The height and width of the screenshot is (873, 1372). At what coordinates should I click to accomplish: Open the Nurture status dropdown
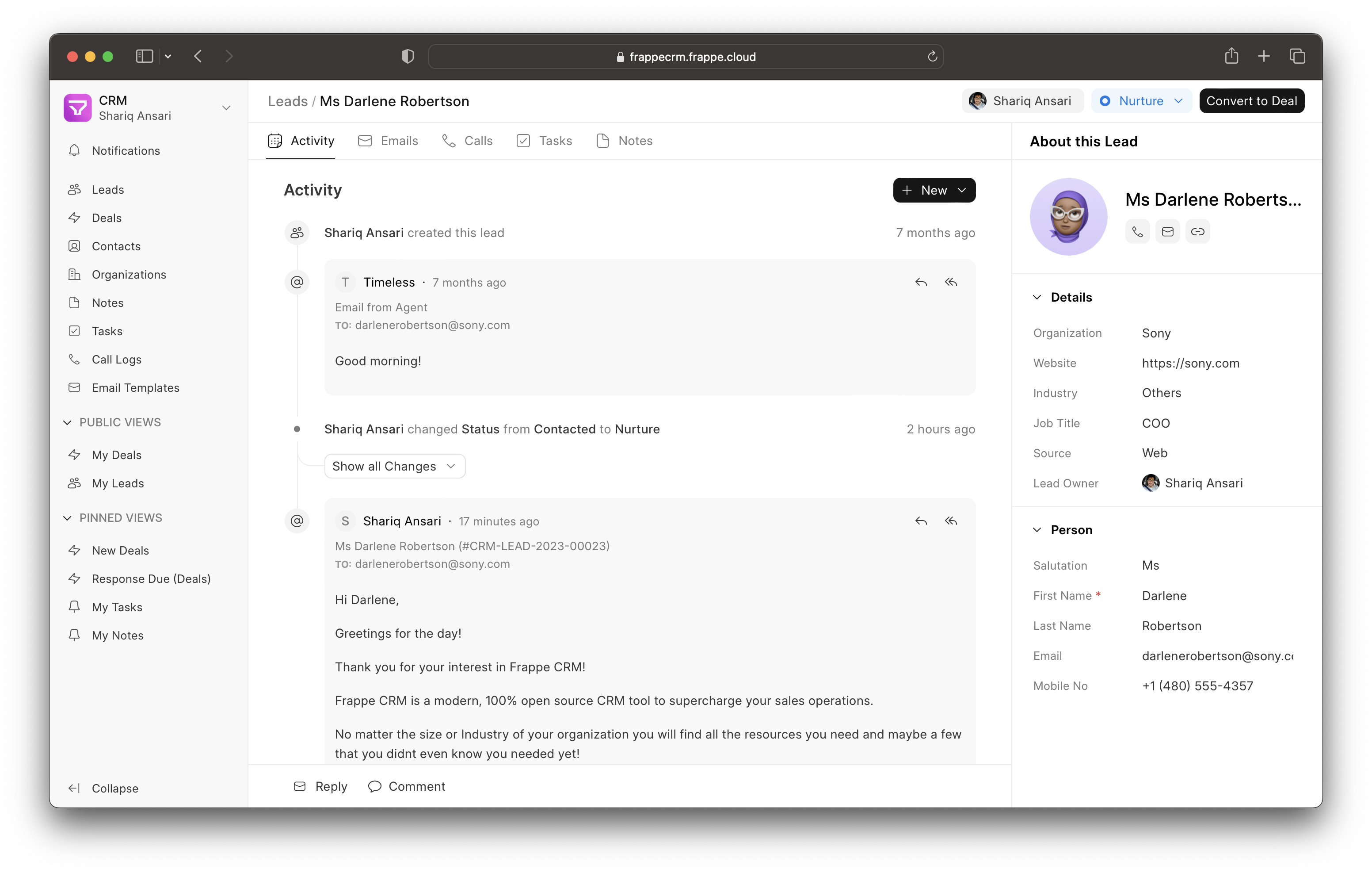[x=1141, y=100]
